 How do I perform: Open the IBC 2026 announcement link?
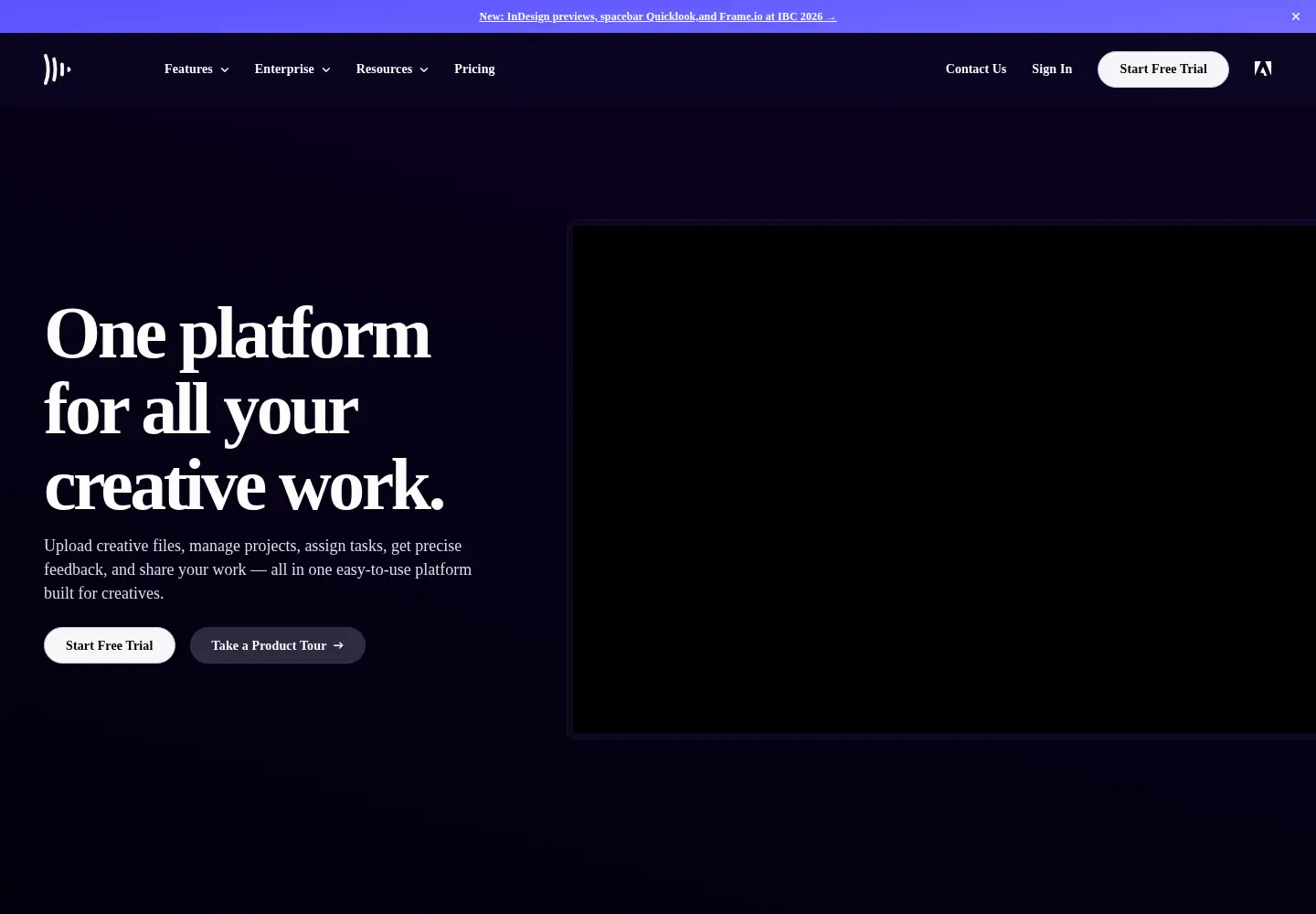pos(658,16)
